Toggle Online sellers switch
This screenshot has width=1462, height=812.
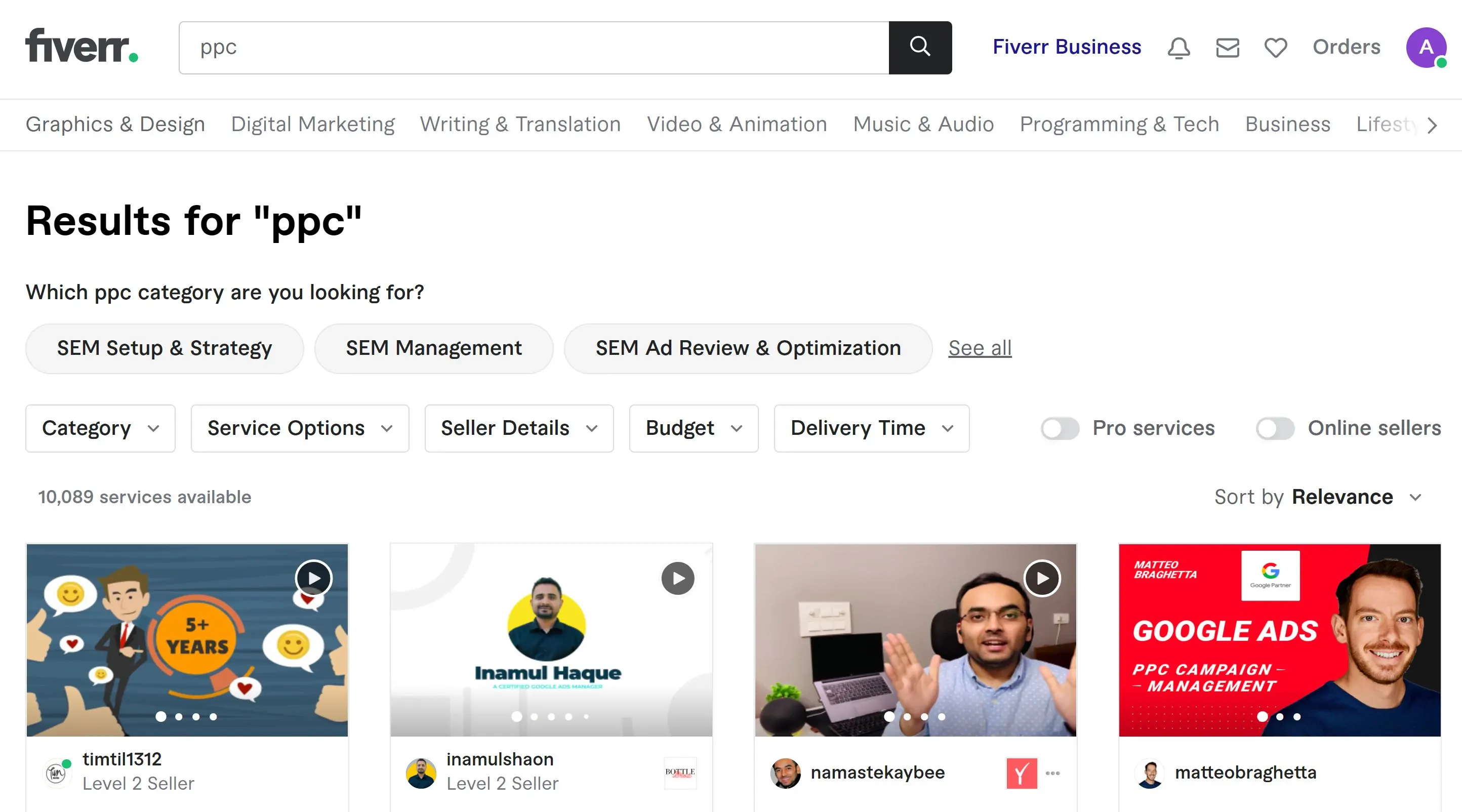click(1275, 428)
